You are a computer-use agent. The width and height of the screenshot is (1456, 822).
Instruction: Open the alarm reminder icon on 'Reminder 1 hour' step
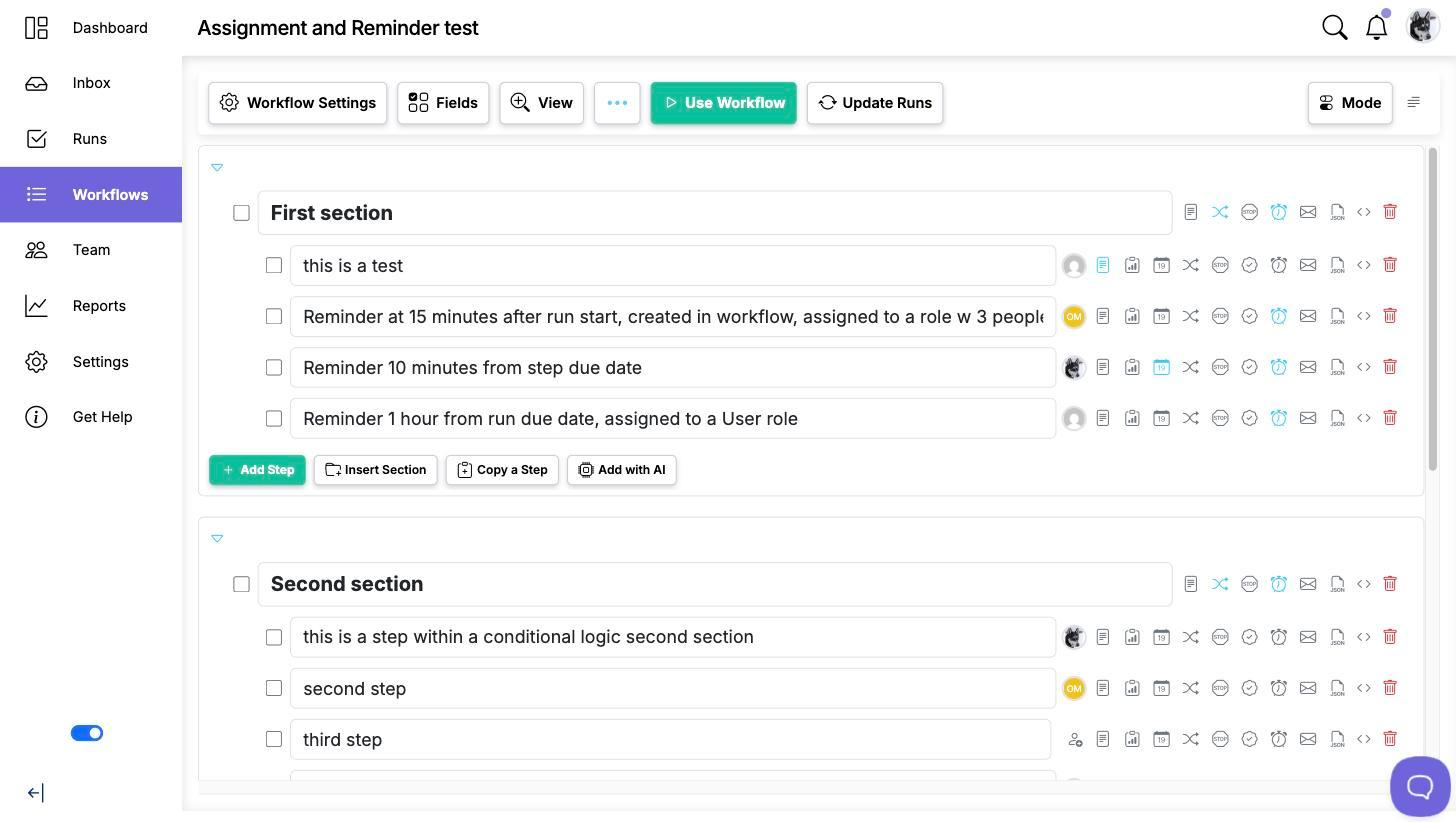[1278, 418]
